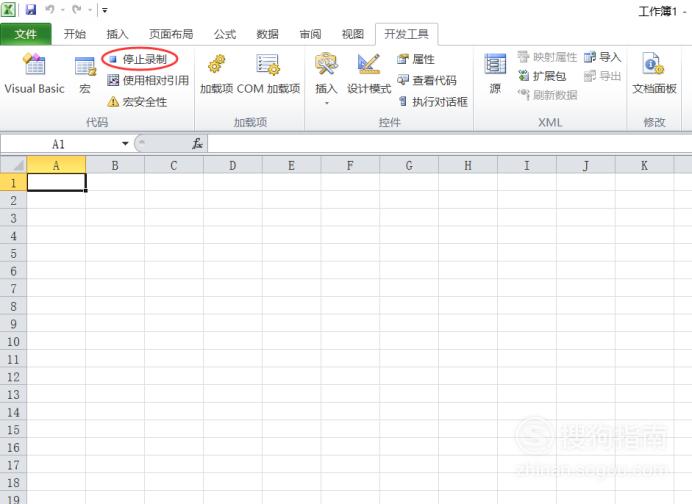Open the undo history dropdown arrow
The image size is (692, 504).
tap(63, 10)
